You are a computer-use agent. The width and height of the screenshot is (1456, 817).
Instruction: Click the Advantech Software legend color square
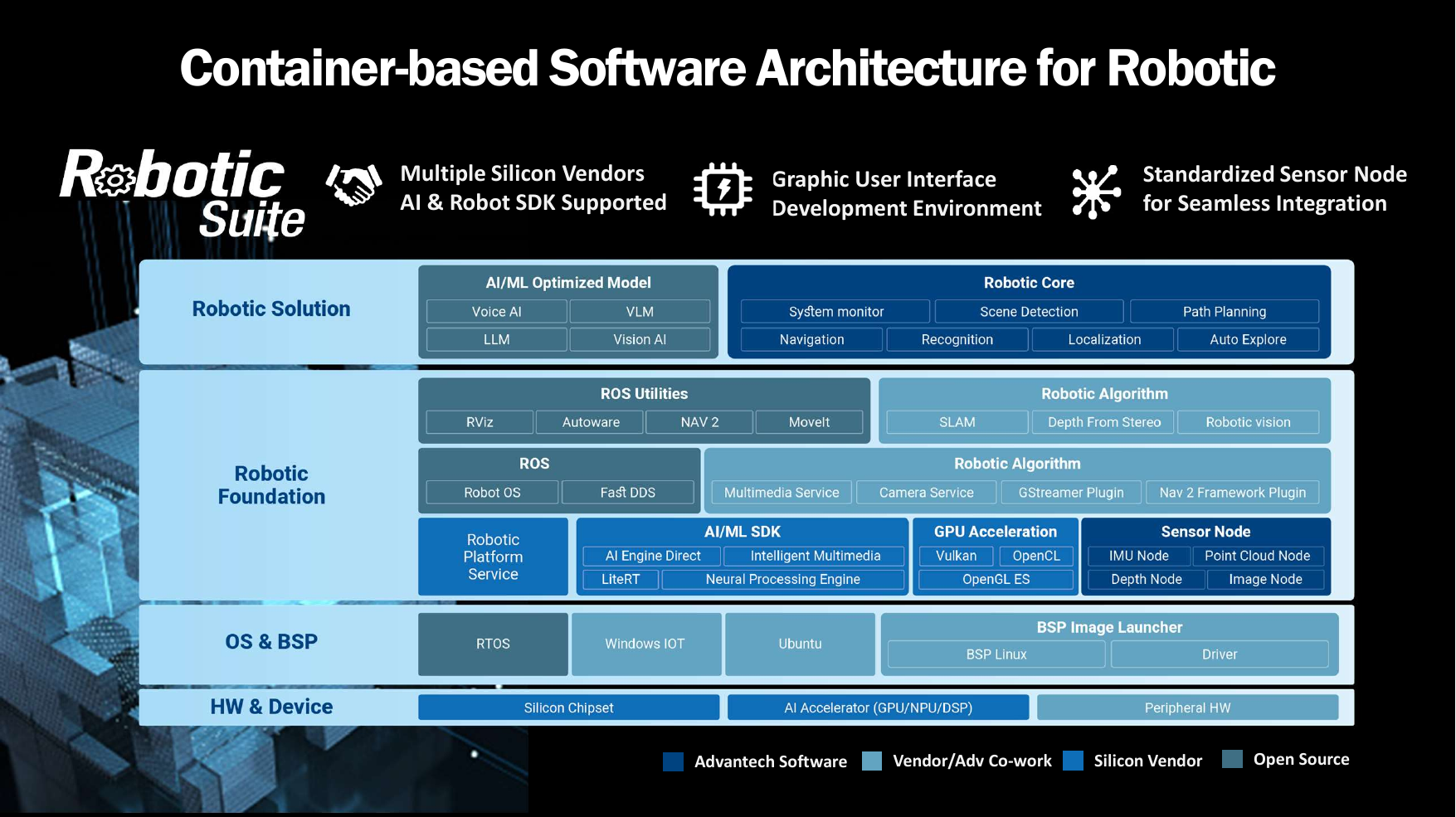pyautogui.click(x=673, y=761)
